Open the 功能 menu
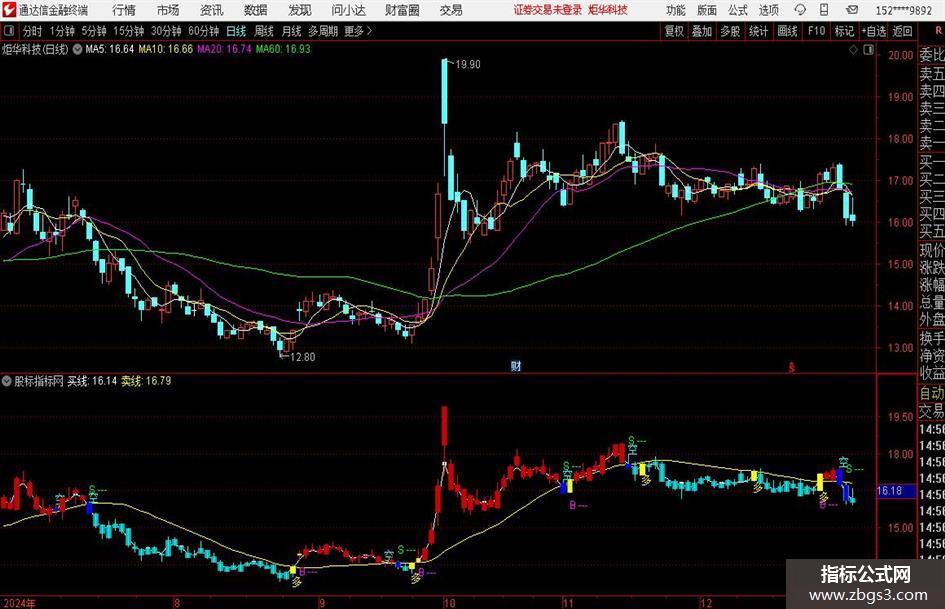945x609 pixels. tap(676, 10)
